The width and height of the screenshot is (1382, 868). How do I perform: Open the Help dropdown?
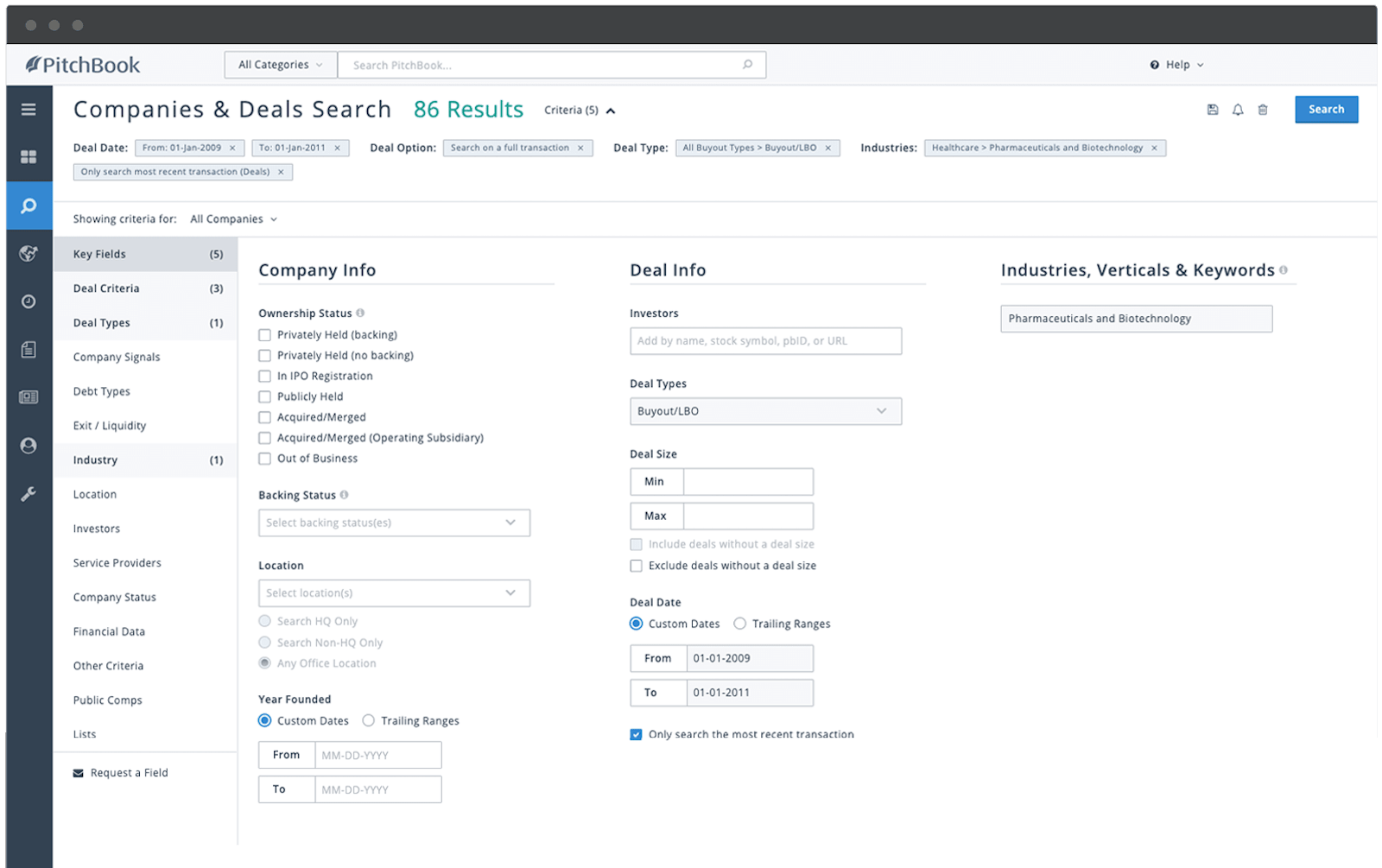[x=1176, y=65]
